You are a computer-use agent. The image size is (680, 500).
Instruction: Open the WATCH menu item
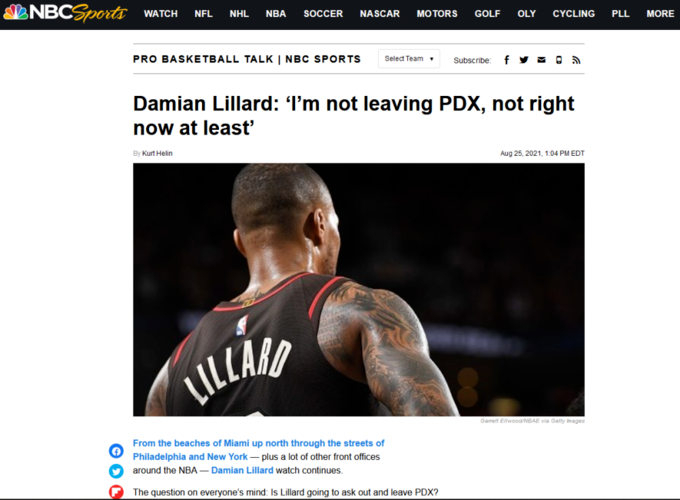[160, 14]
